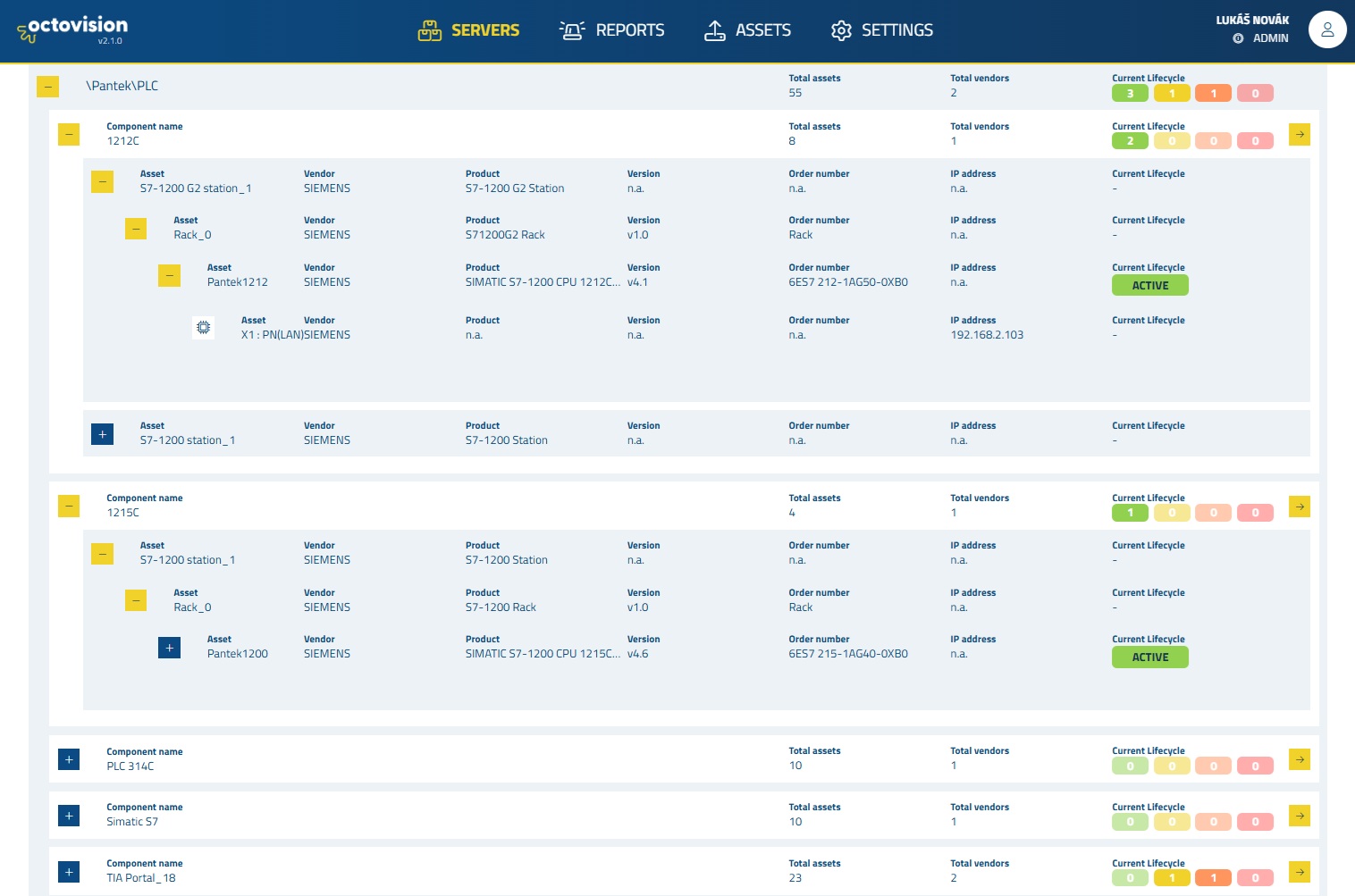Open details arrow for PLC 314C

pyautogui.click(x=1300, y=759)
